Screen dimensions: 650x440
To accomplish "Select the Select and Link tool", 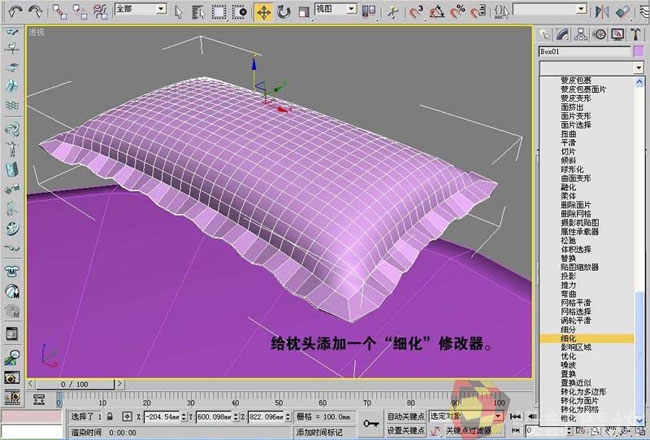I will (60, 12).
